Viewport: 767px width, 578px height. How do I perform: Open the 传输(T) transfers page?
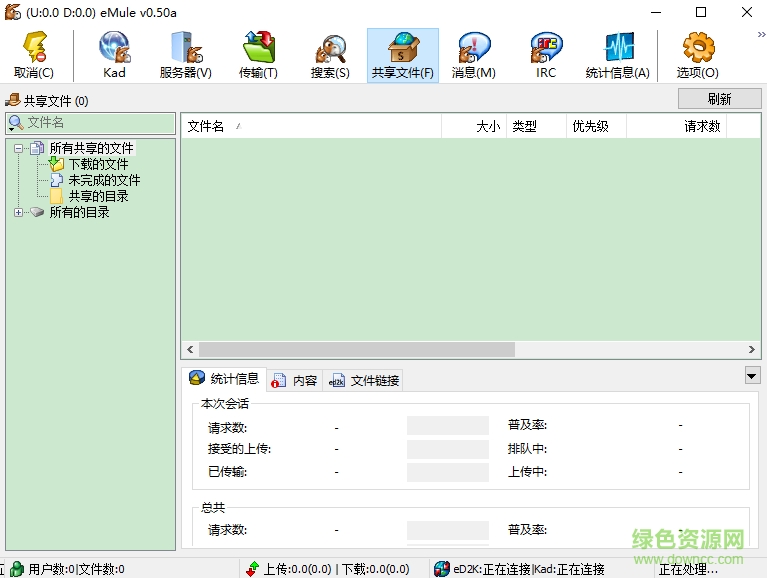[258, 55]
